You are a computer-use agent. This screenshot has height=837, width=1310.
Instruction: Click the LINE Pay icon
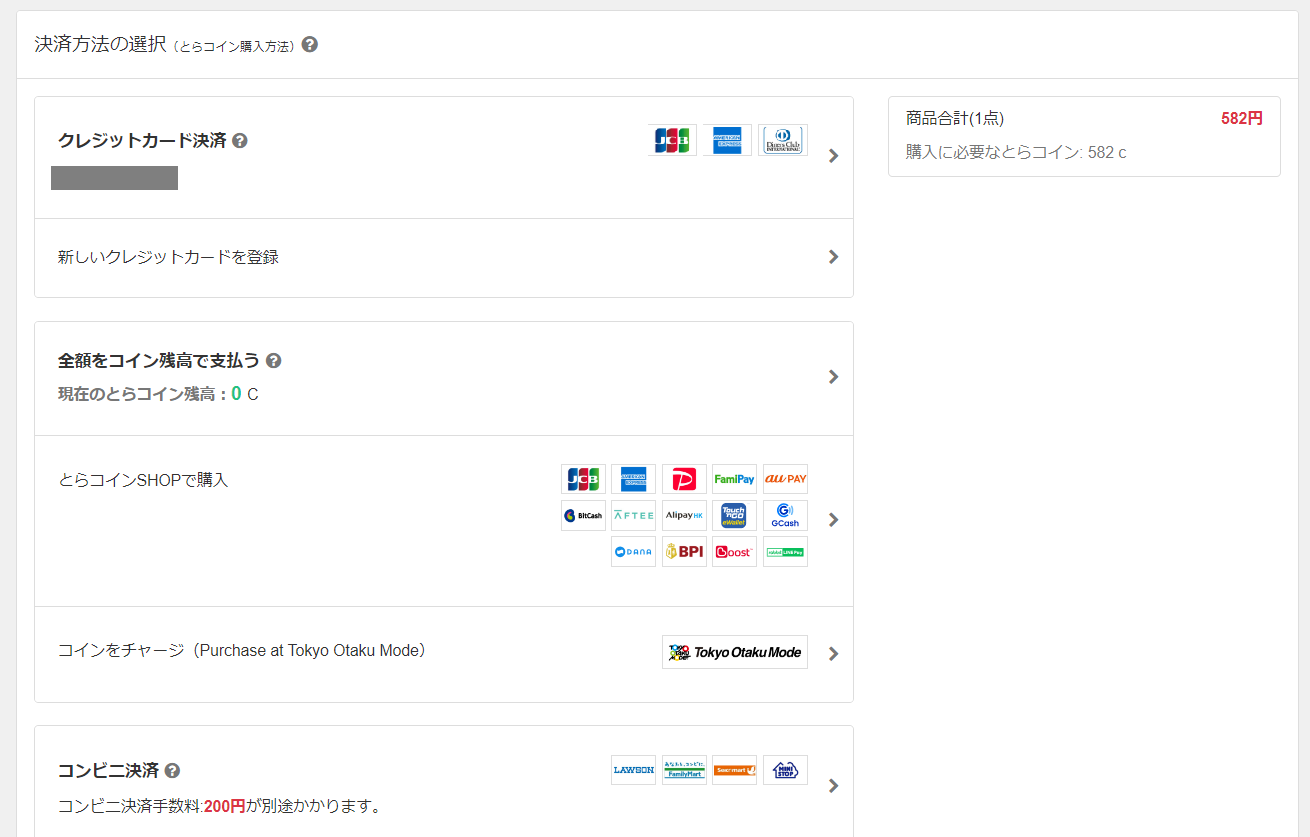(785, 551)
